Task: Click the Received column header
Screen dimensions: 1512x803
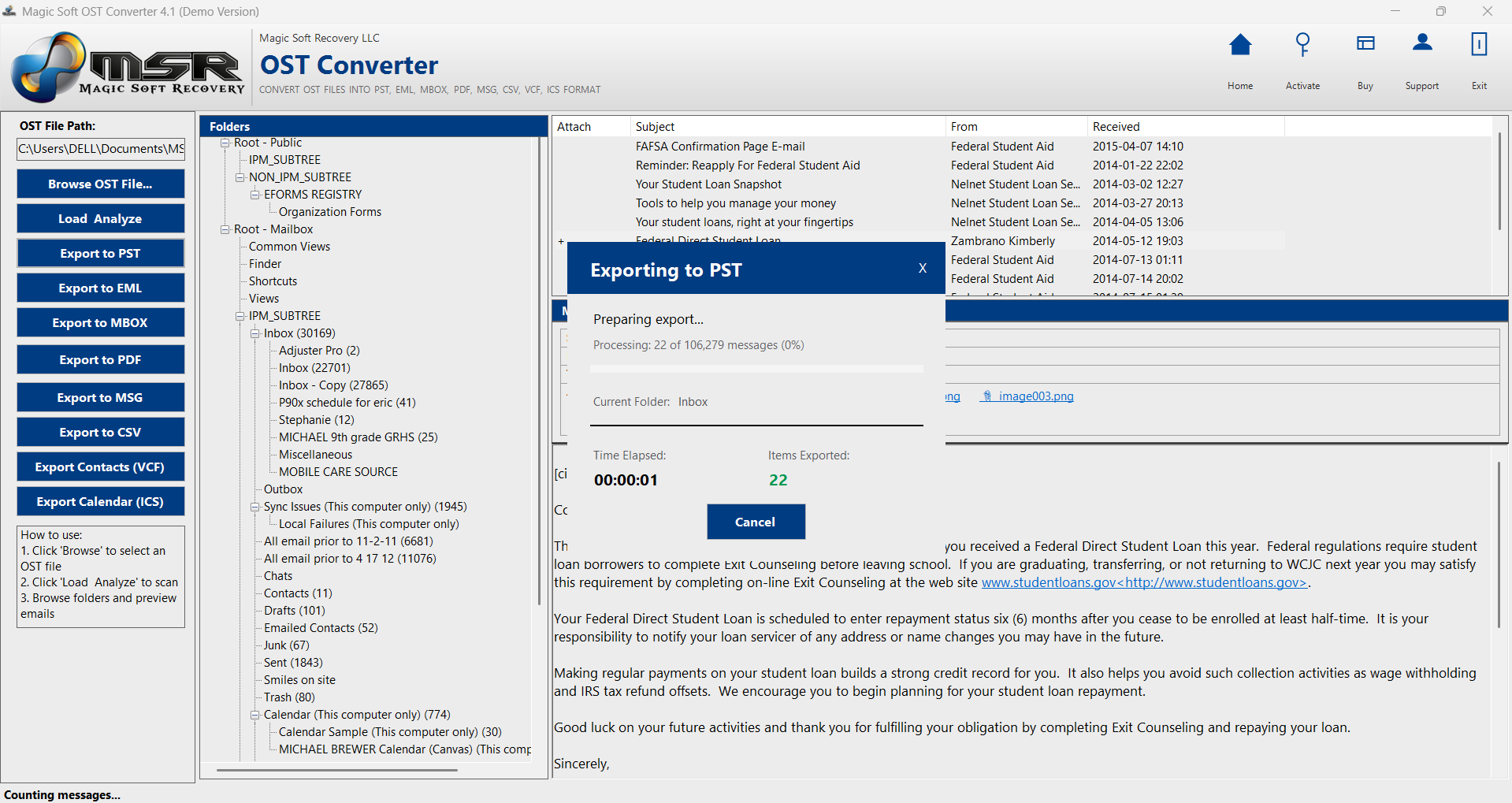Action: 1186,126
